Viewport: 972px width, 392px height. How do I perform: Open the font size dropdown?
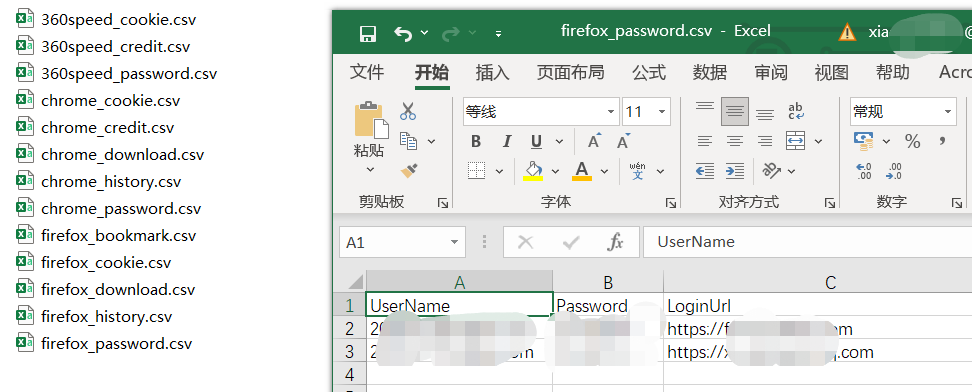[646, 112]
